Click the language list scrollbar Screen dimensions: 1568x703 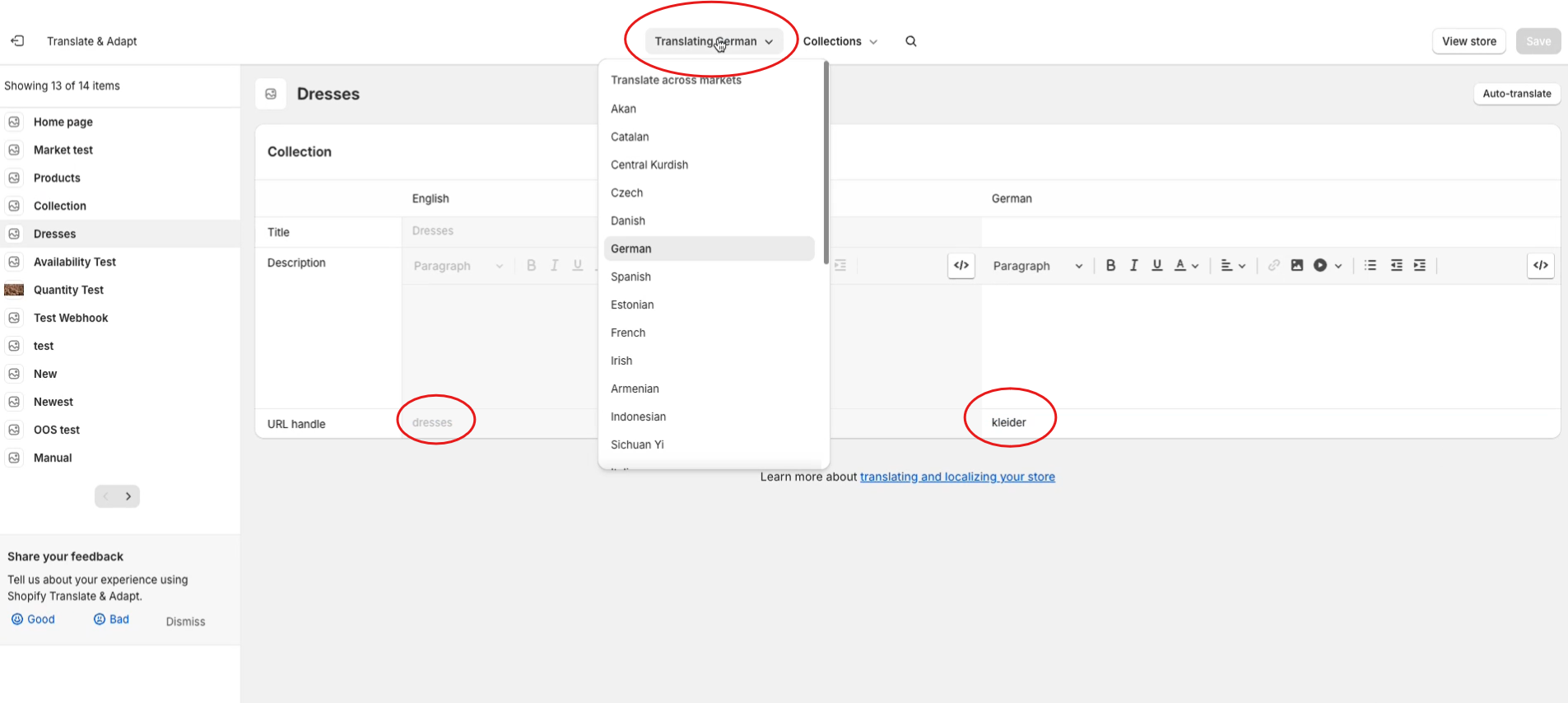click(826, 163)
